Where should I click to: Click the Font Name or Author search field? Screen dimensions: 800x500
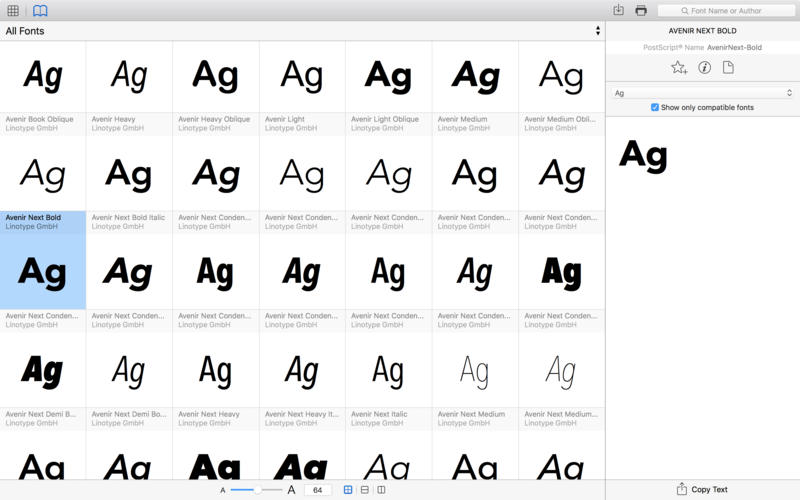pos(725,10)
